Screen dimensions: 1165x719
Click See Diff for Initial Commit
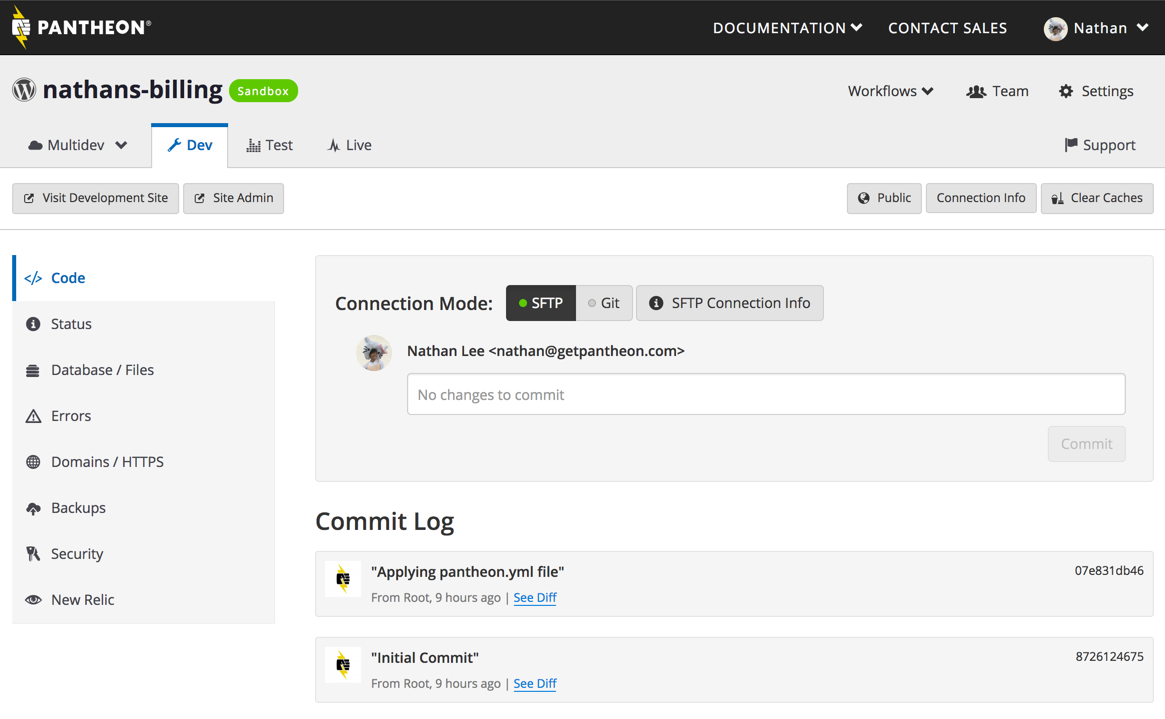point(535,684)
